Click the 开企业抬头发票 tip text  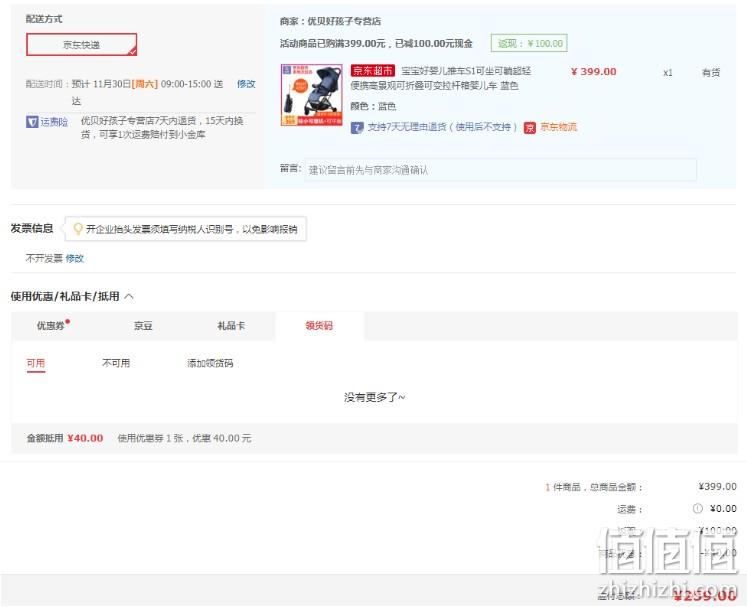pyautogui.click(x=191, y=229)
